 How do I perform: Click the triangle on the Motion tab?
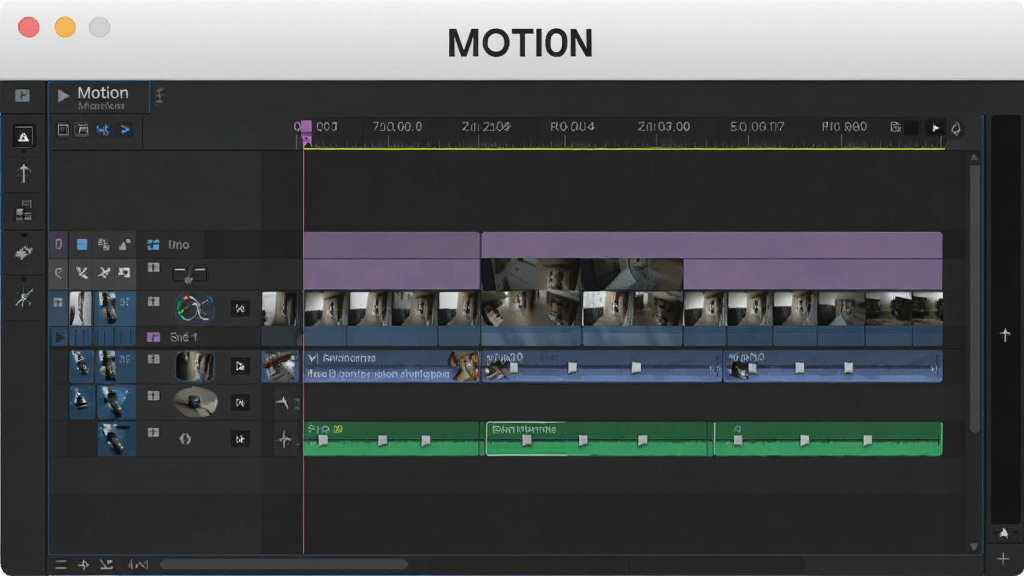click(63, 96)
